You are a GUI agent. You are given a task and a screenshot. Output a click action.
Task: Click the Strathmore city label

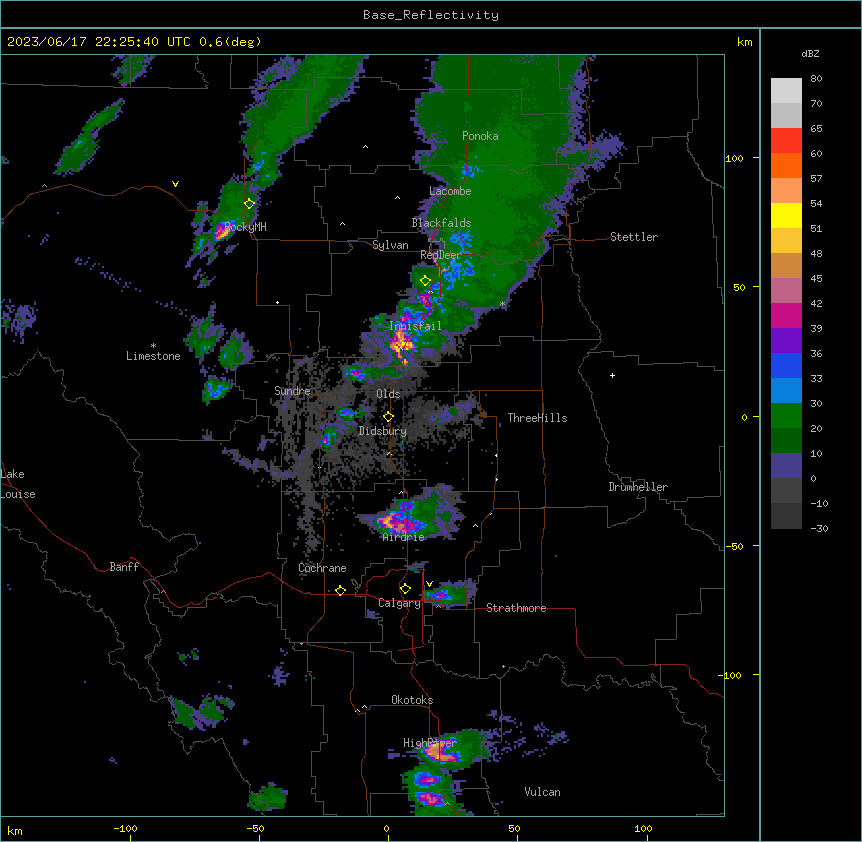pyautogui.click(x=516, y=608)
